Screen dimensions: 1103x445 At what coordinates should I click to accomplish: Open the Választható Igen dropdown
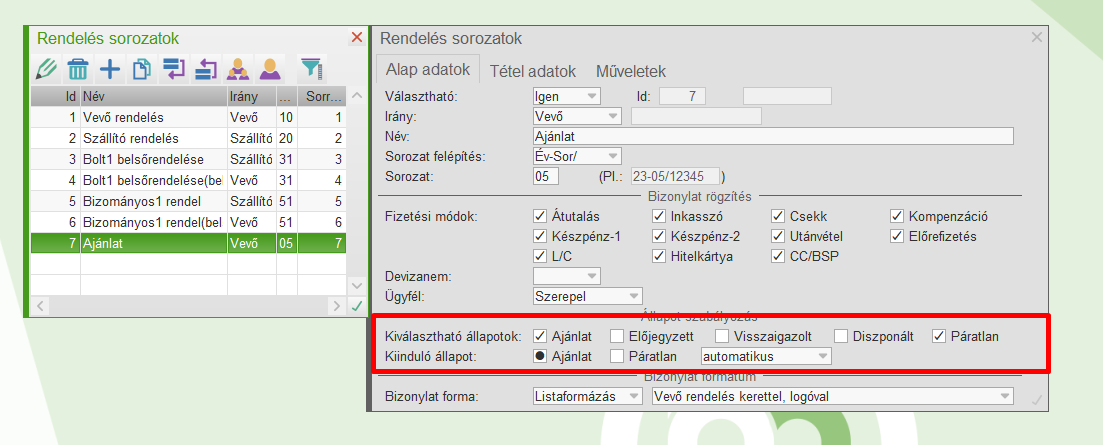pyautogui.click(x=567, y=96)
